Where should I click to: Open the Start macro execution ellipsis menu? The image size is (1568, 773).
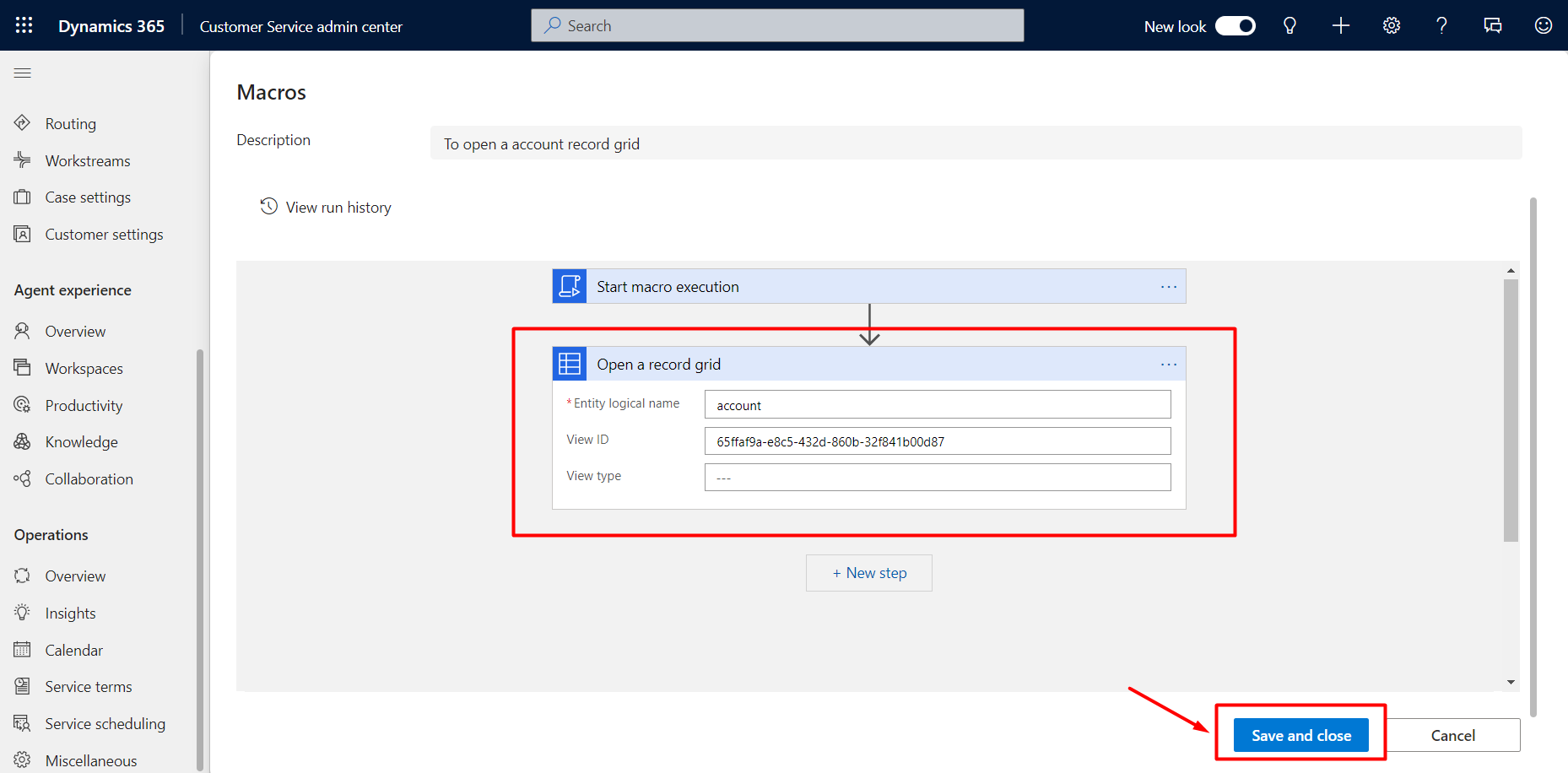1168,286
